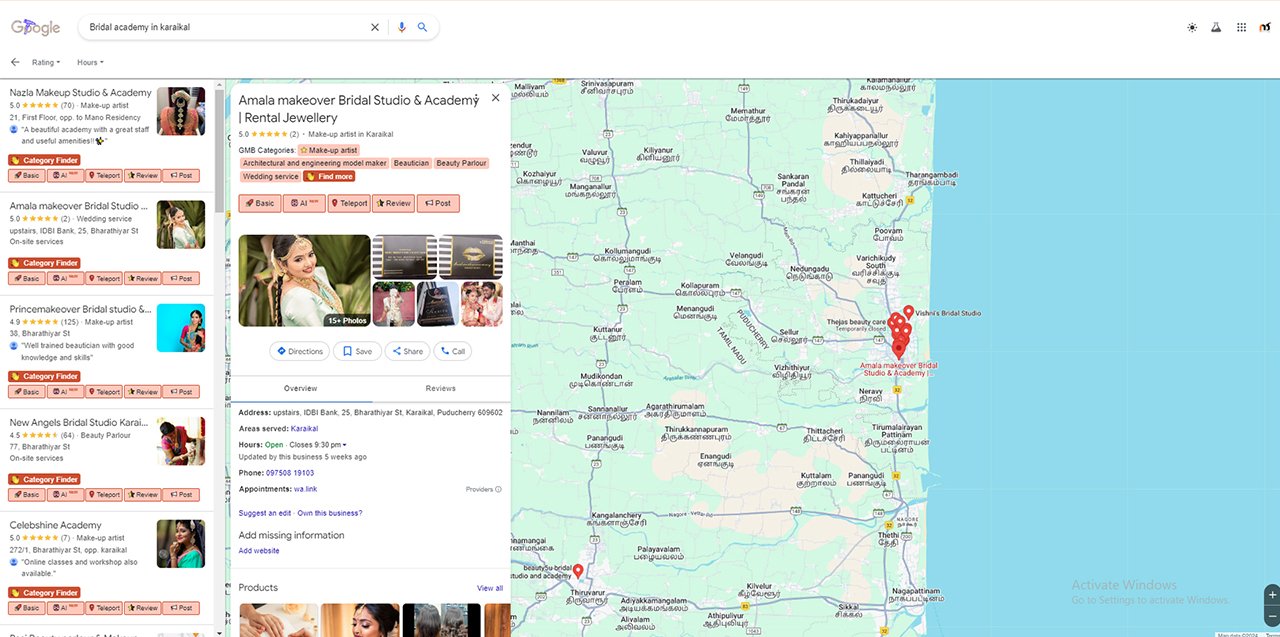This screenshot has height=637, width=1280.
Task: Open the Rating filter dropdown
Action: pyautogui.click(x=46, y=62)
